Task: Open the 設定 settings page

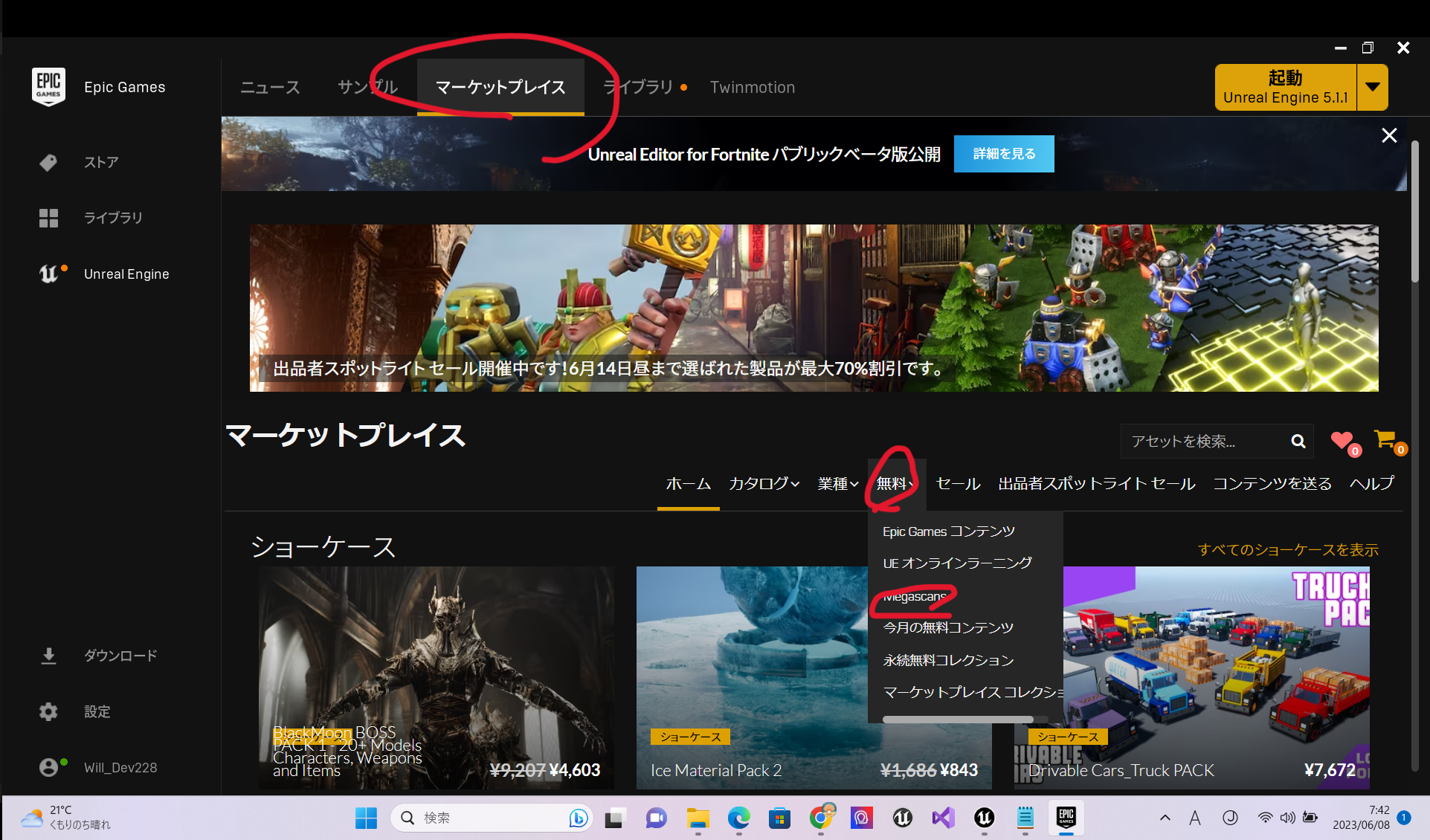Action: tap(97, 711)
